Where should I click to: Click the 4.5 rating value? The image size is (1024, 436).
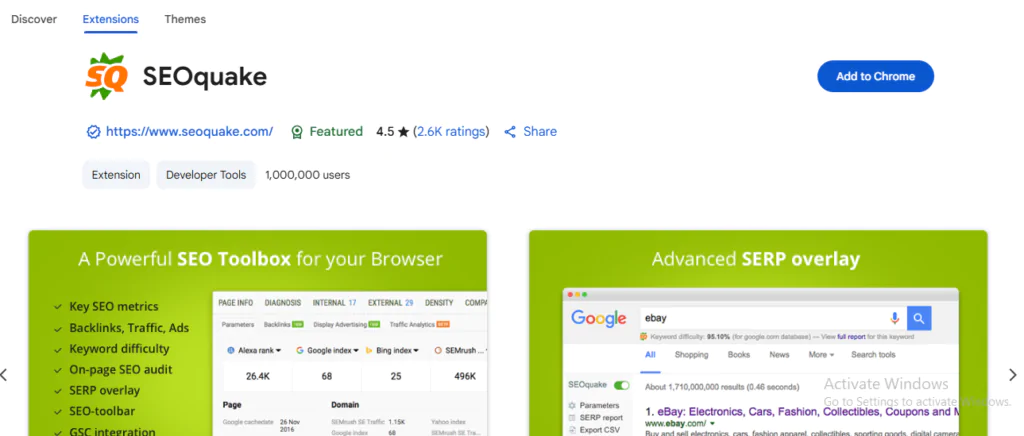pos(385,131)
